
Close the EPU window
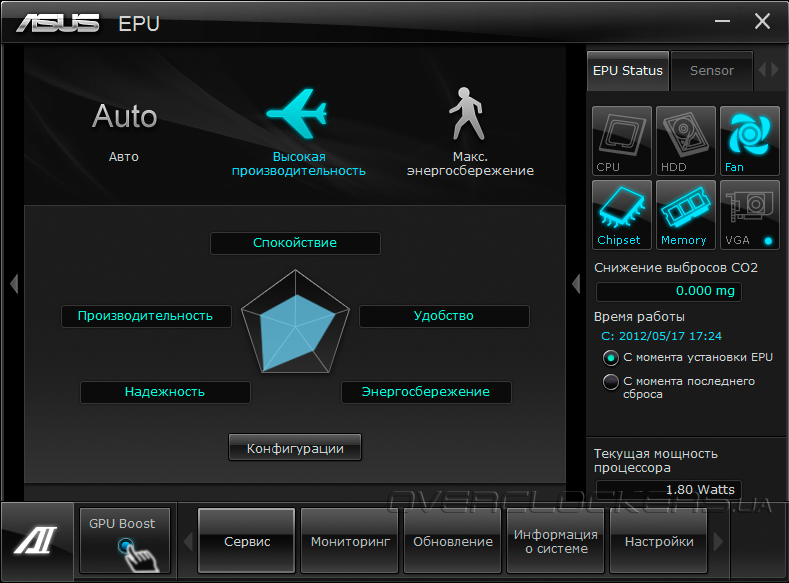[x=762, y=21]
